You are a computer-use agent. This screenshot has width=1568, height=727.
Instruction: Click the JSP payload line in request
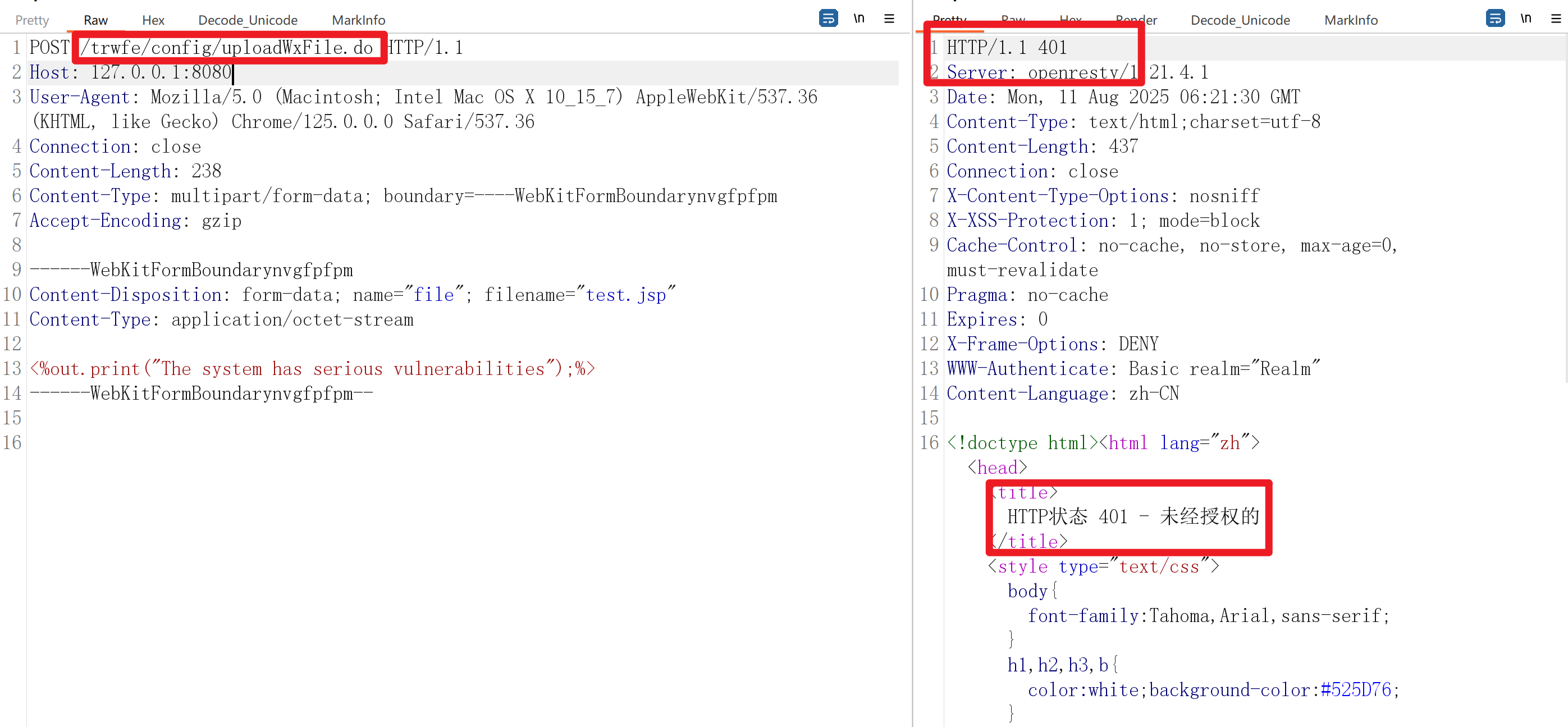coord(312,369)
